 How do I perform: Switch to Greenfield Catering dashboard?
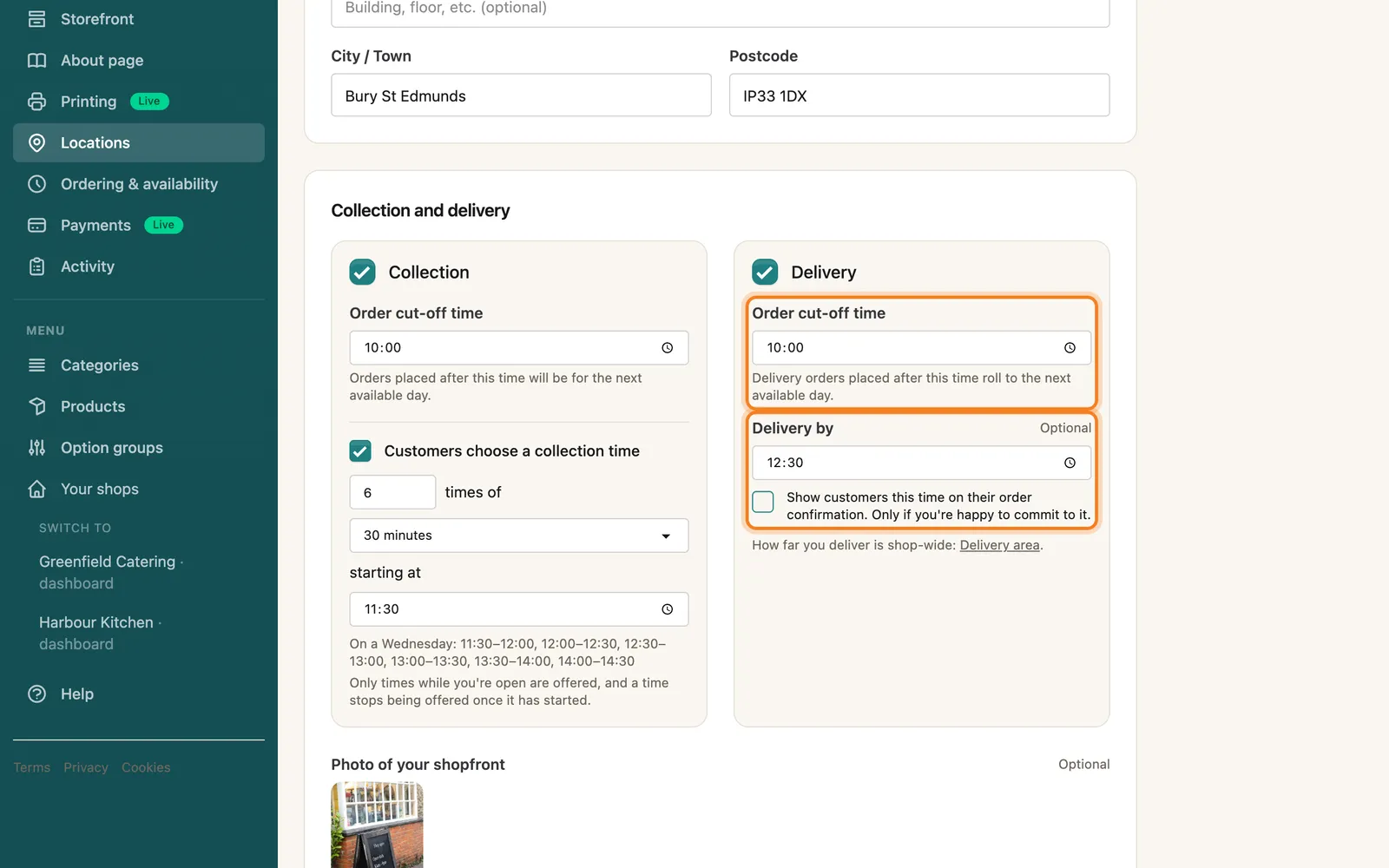pos(111,572)
